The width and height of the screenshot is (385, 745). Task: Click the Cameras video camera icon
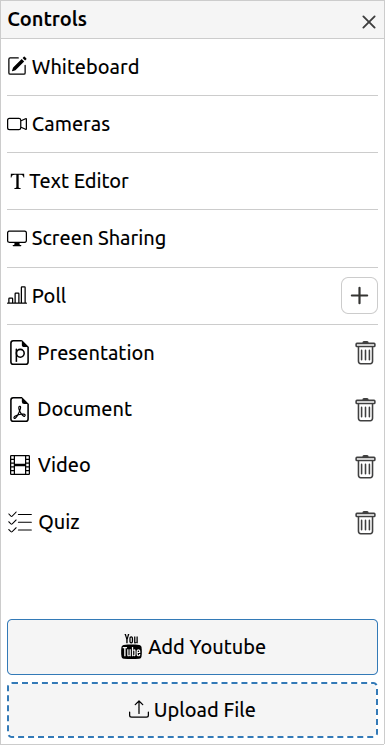click(x=17, y=124)
